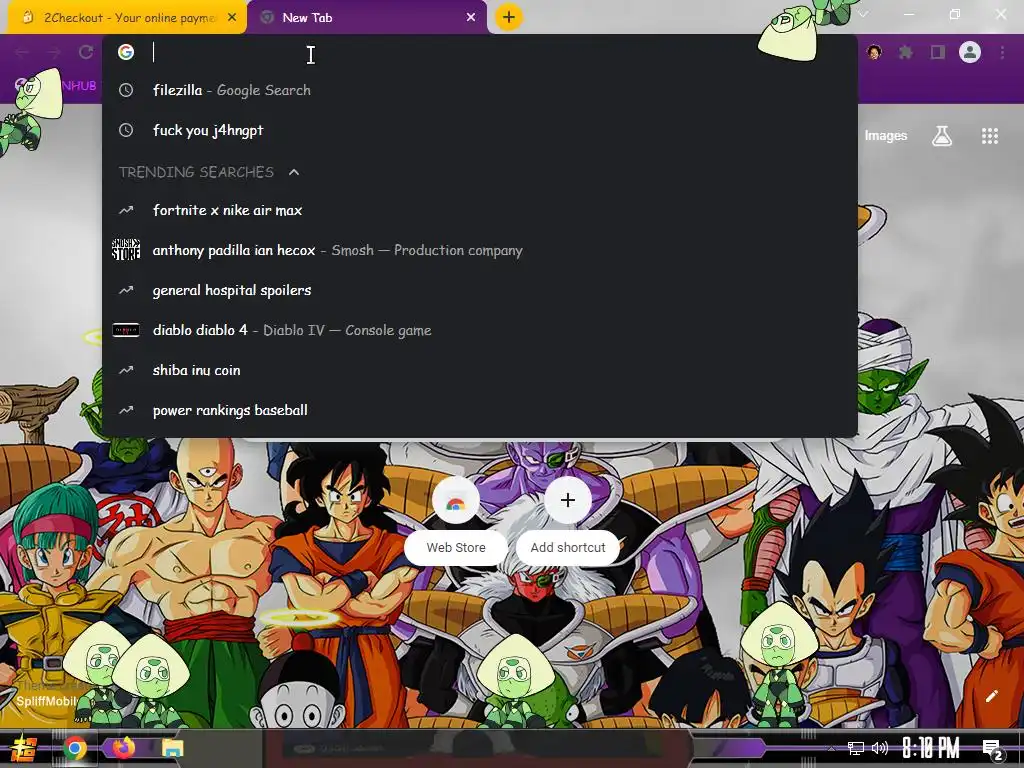
Task: Select power rankings baseball suggestion
Action: coord(480,410)
